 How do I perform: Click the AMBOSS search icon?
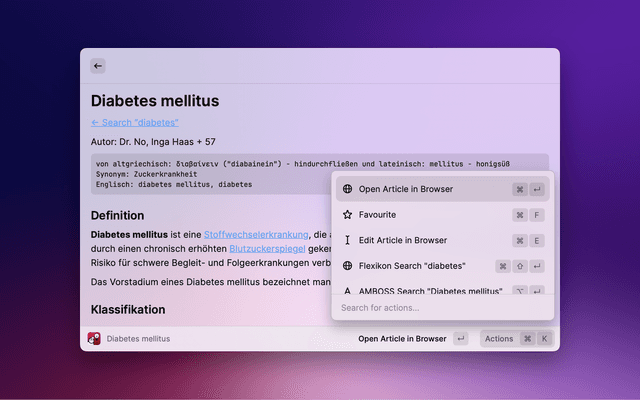(347, 290)
